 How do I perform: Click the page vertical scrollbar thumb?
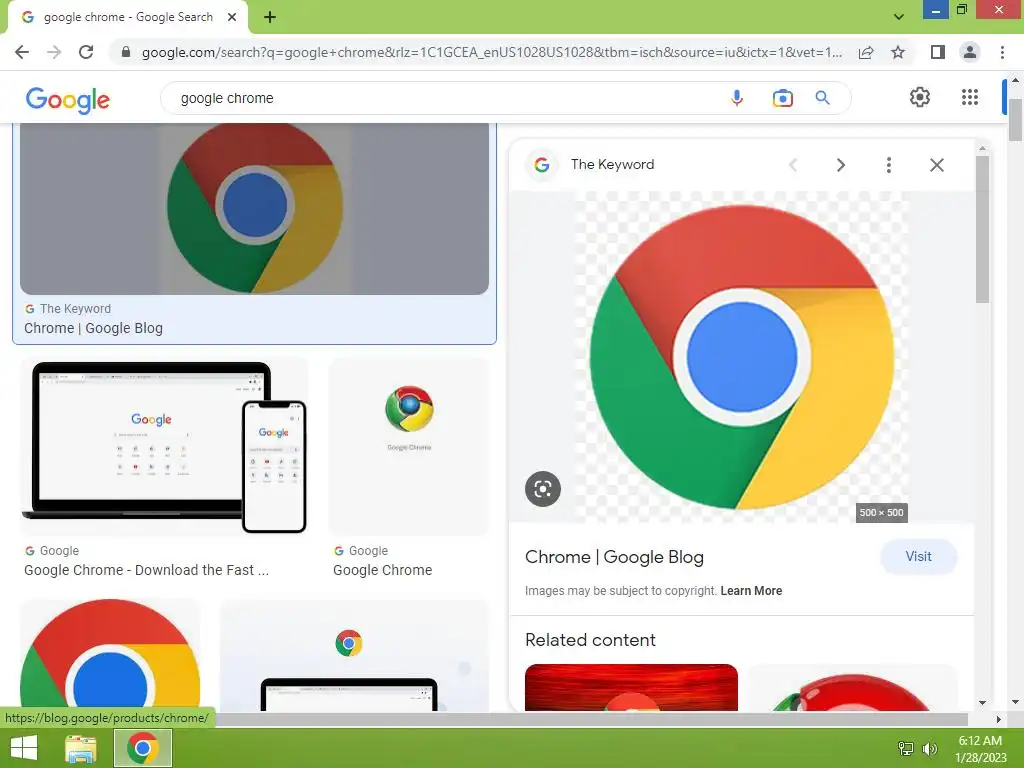tap(1015, 120)
